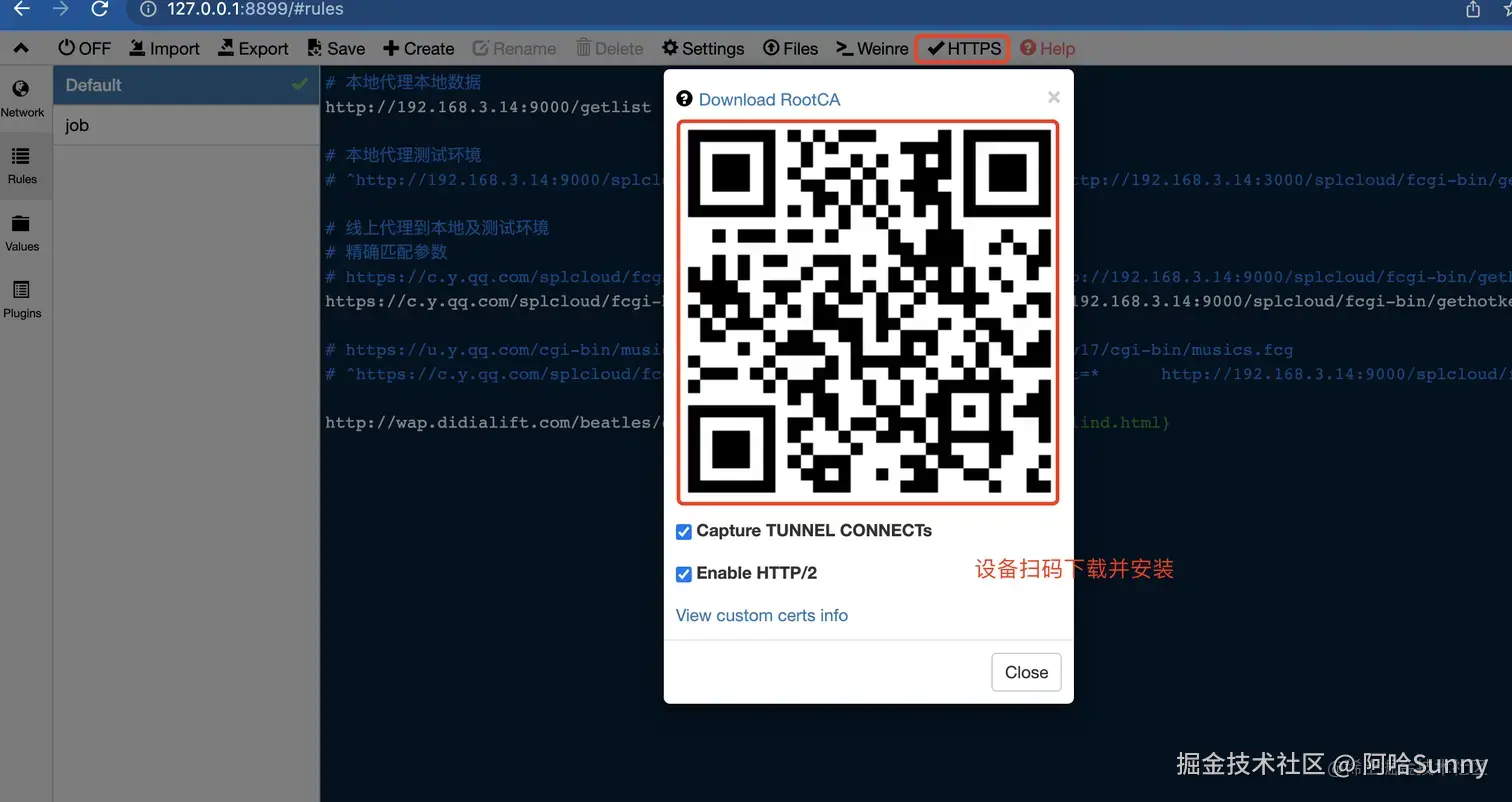Open the Files menu

[790, 48]
